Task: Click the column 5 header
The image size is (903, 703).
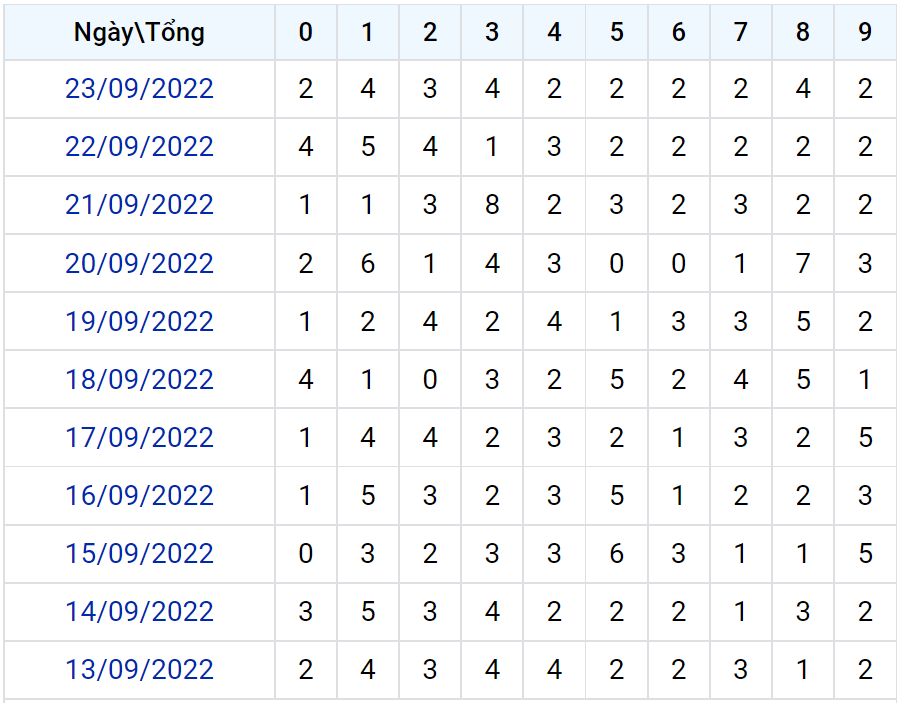Action: coord(616,33)
